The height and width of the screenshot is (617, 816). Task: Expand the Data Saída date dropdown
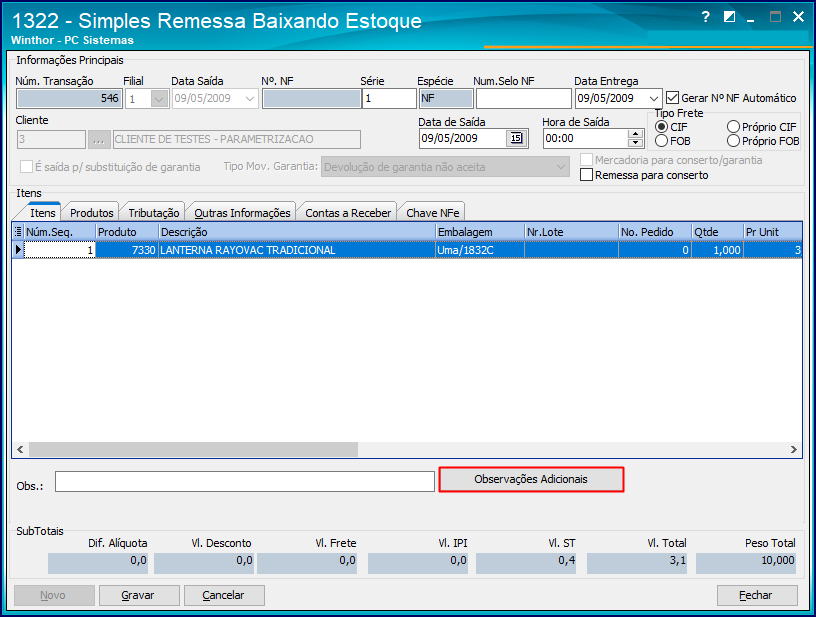[249, 98]
